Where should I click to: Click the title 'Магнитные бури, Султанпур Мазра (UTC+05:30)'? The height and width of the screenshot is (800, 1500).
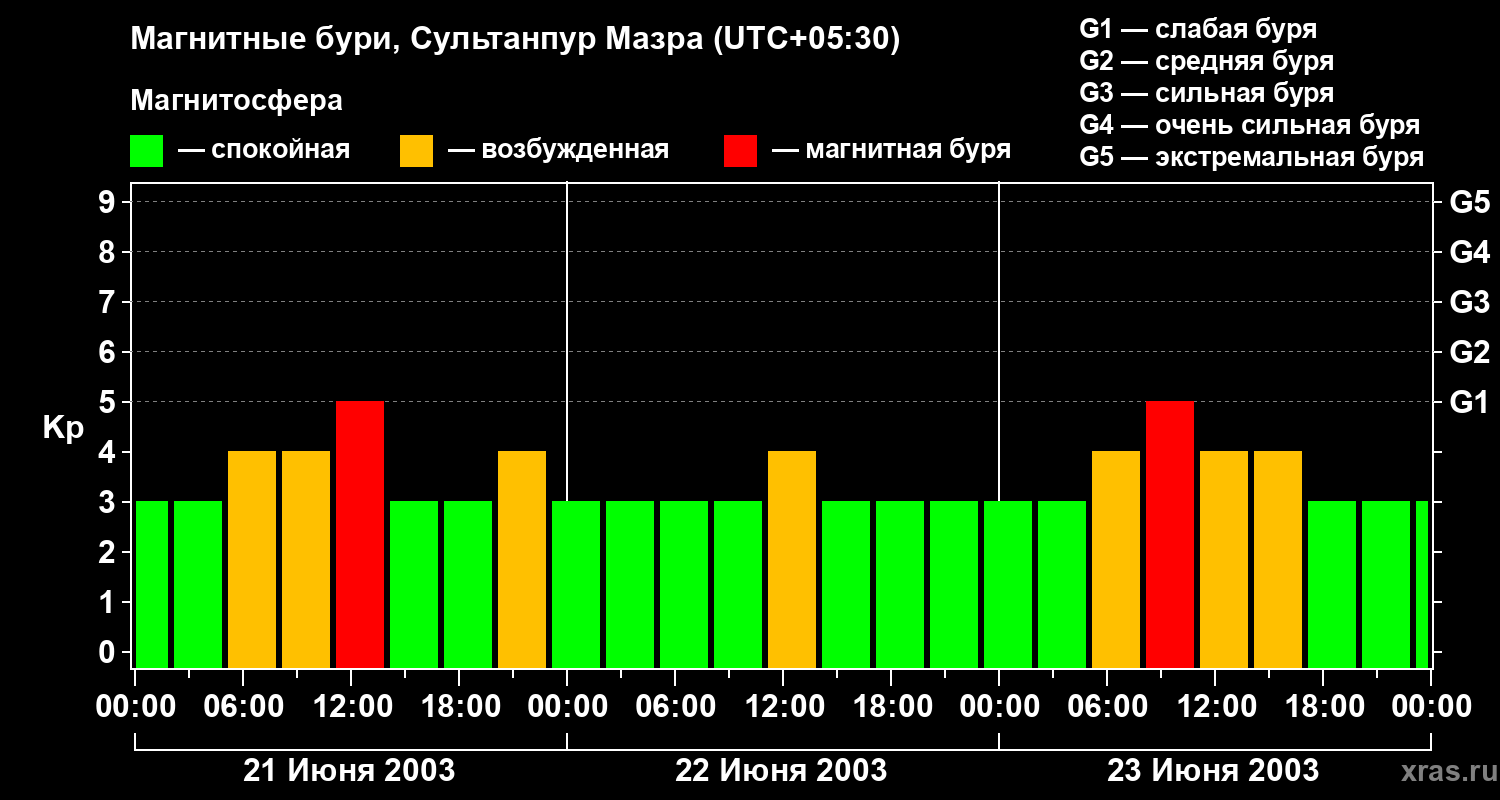[515, 40]
